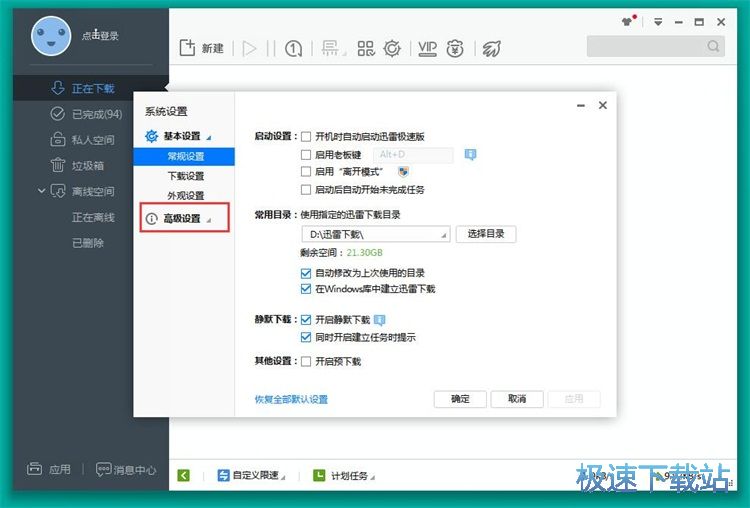
Task: Click the money bag icon in toolbar
Action: [455, 48]
